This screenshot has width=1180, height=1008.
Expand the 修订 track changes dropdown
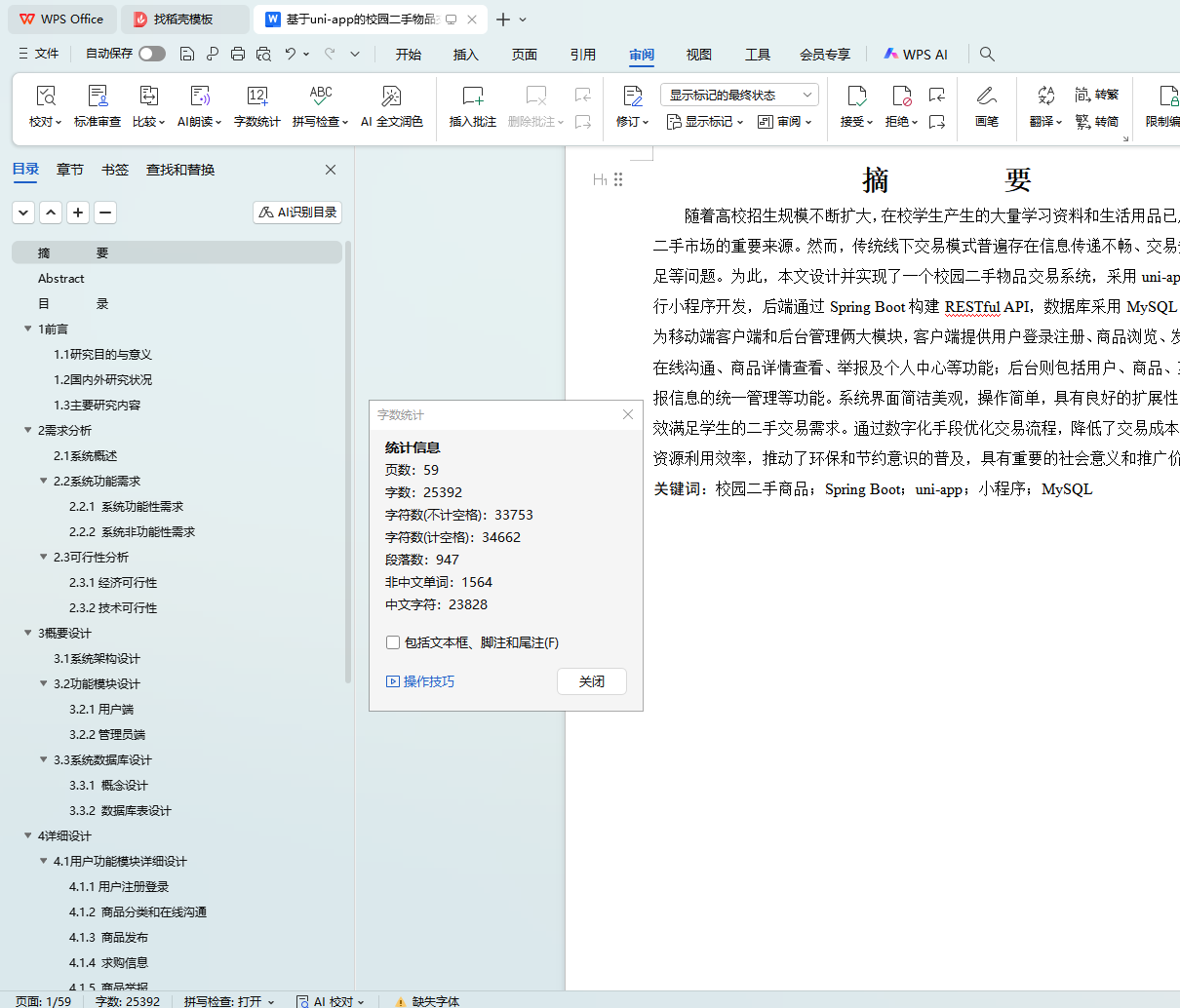point(632,122)
